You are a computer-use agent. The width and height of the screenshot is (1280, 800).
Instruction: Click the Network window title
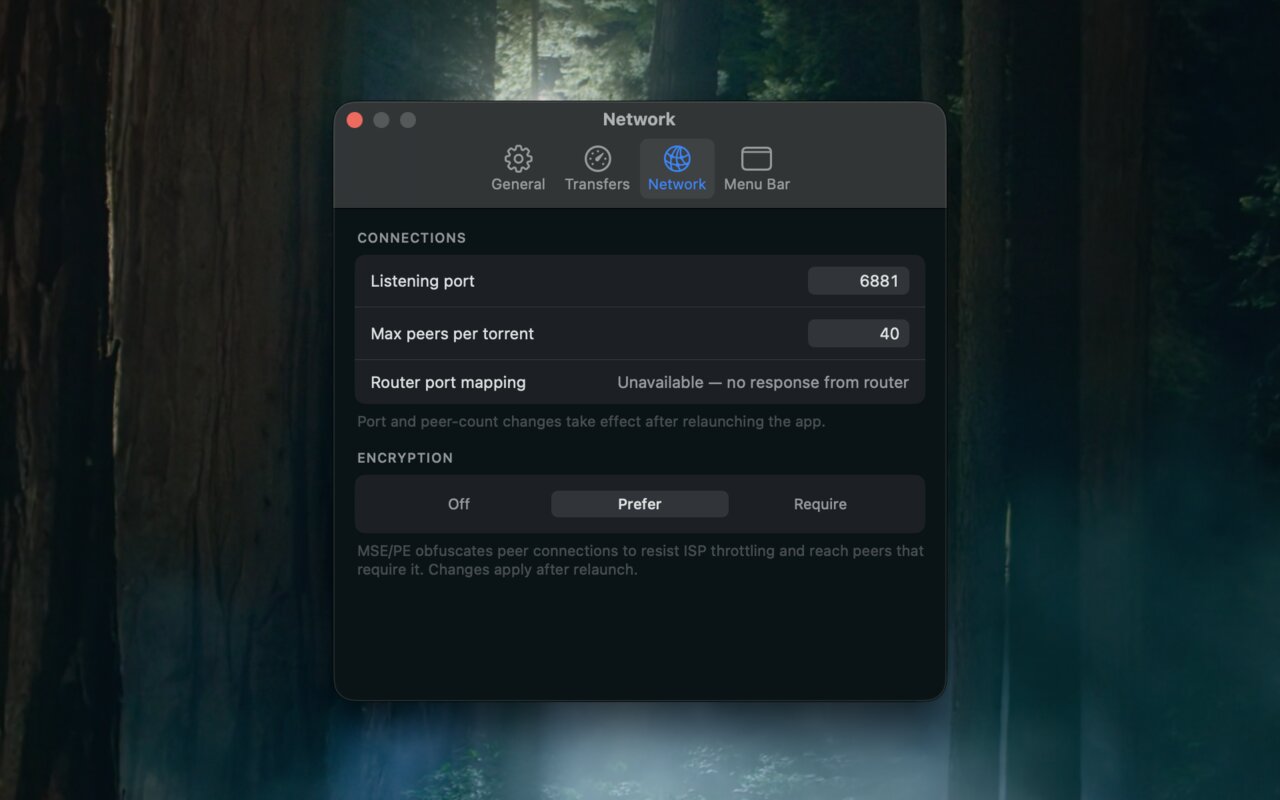[x=639, y=119]
